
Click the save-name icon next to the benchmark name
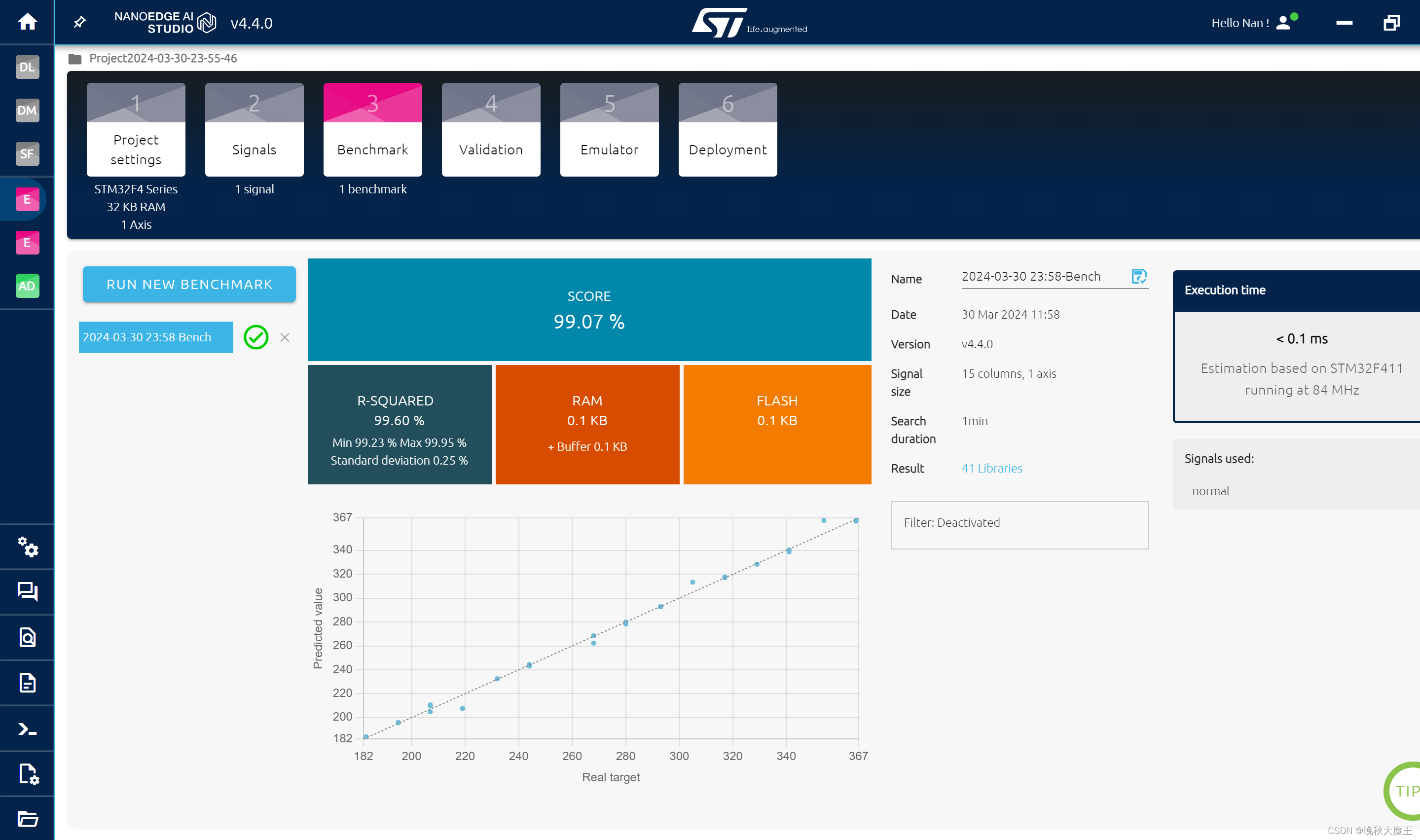tap(1138, 276)
